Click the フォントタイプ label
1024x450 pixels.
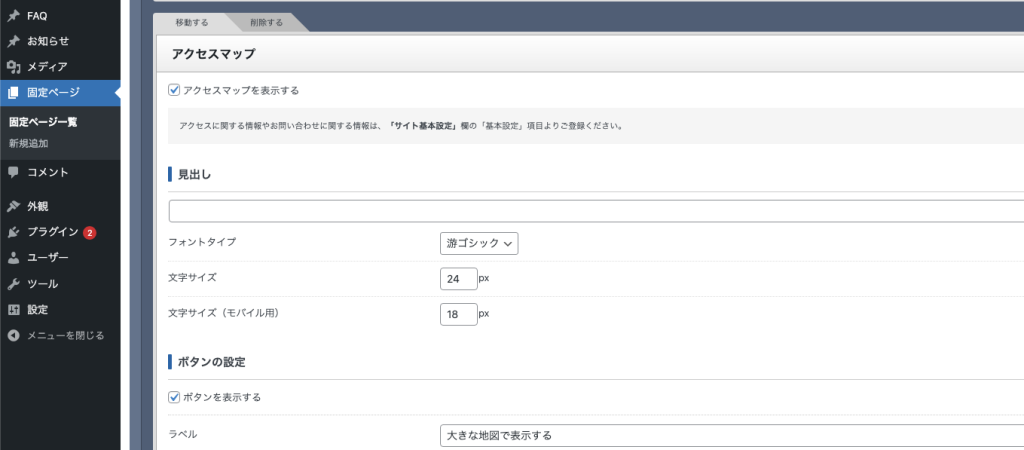tap(202, 242)
